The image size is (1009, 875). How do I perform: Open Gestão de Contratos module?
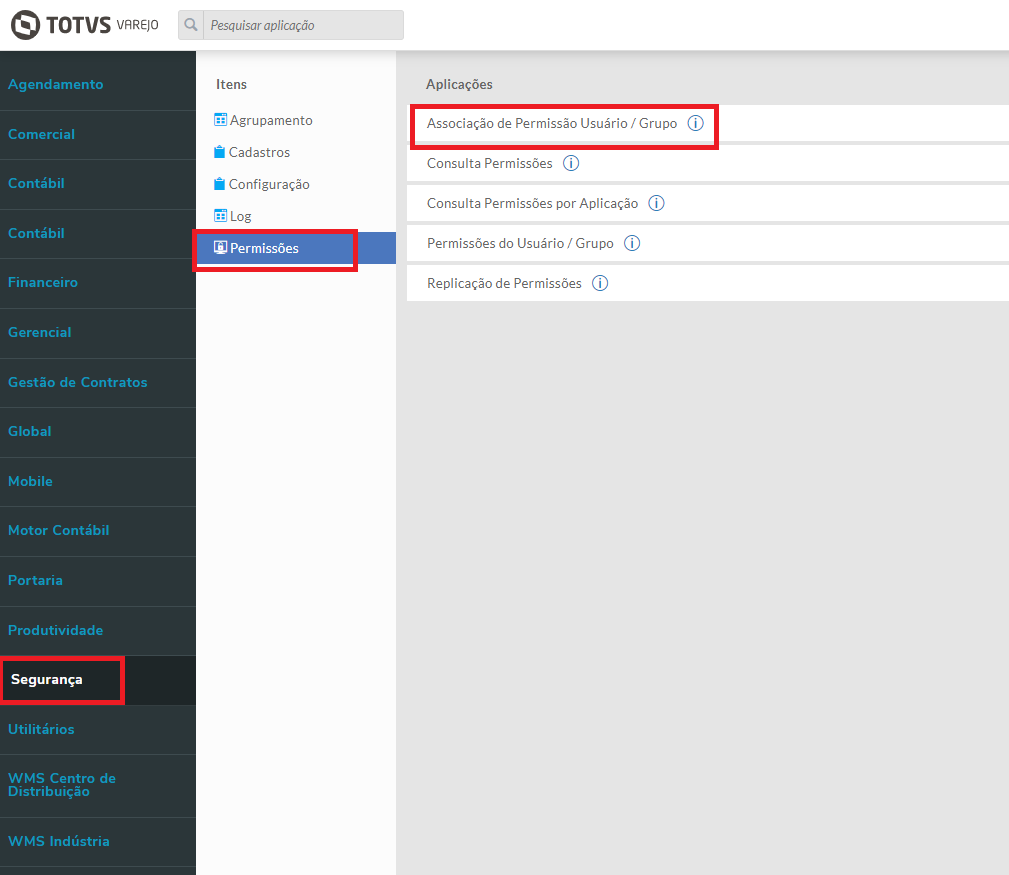click(x=98, y=383)
